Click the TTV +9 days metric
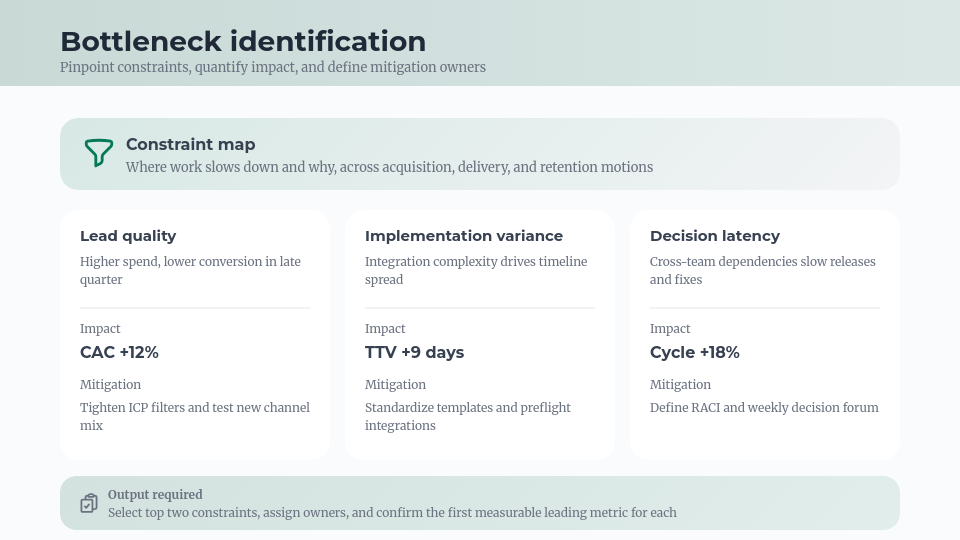Viewport: 960px width, 540px height. pyautogui.click(x=414, y=352)
